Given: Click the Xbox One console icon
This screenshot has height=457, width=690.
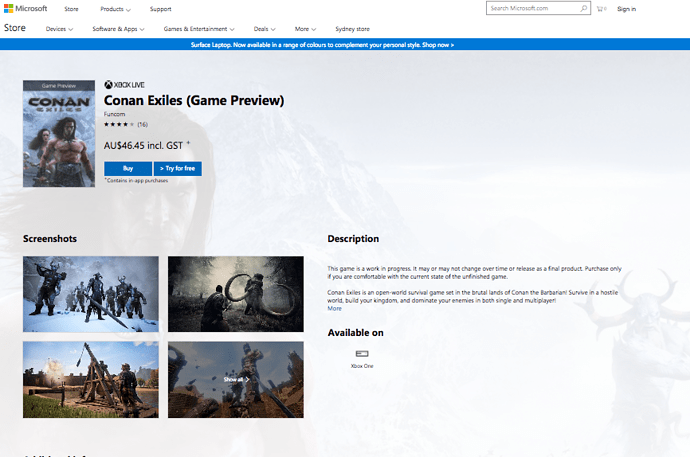Looking at the screenshot, I should click(x=362, y=354).
